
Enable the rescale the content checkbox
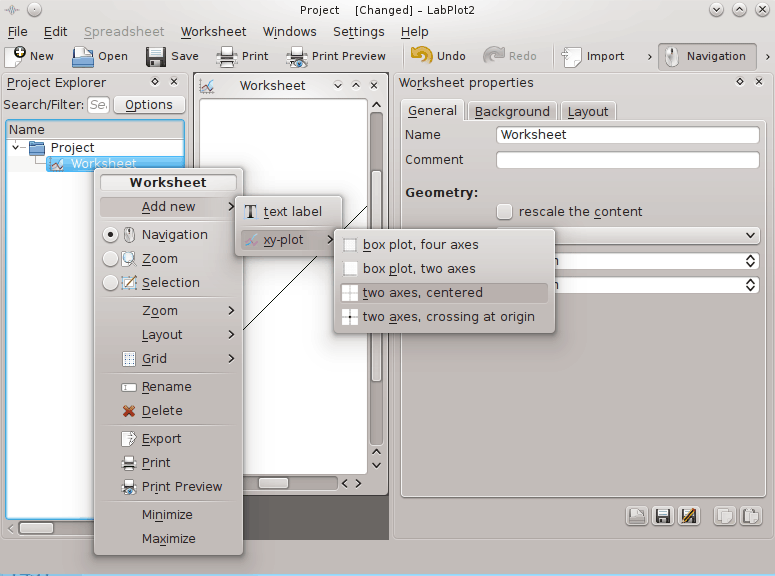[505, 212]
